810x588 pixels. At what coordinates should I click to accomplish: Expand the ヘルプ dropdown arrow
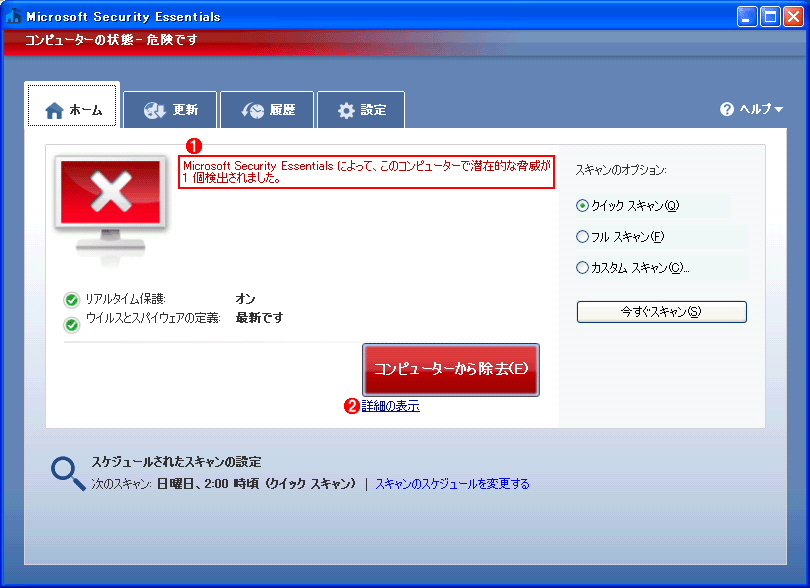(778, 110)
